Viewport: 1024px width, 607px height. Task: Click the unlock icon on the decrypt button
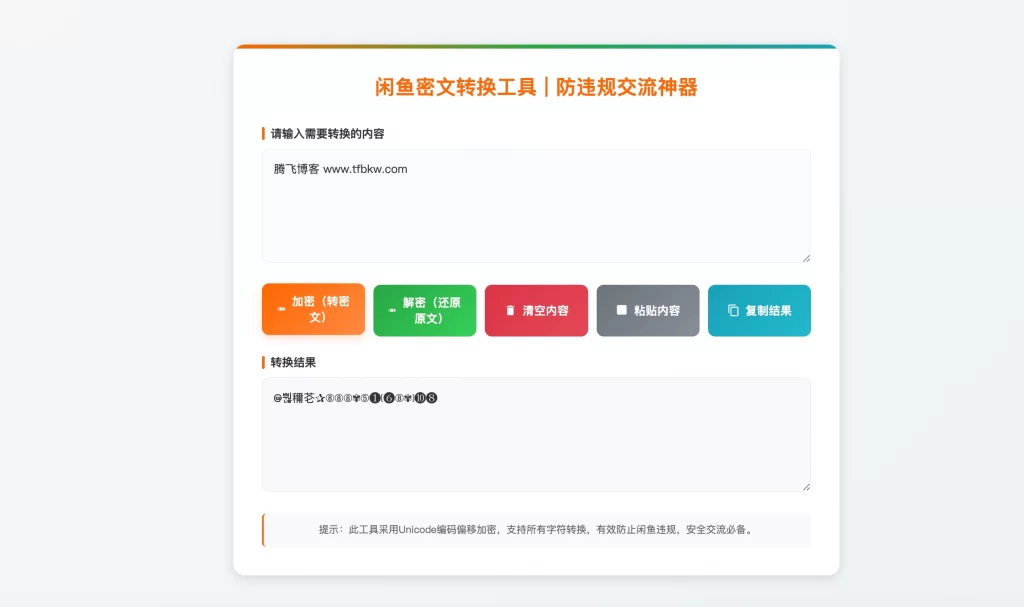tap(390, 309)
